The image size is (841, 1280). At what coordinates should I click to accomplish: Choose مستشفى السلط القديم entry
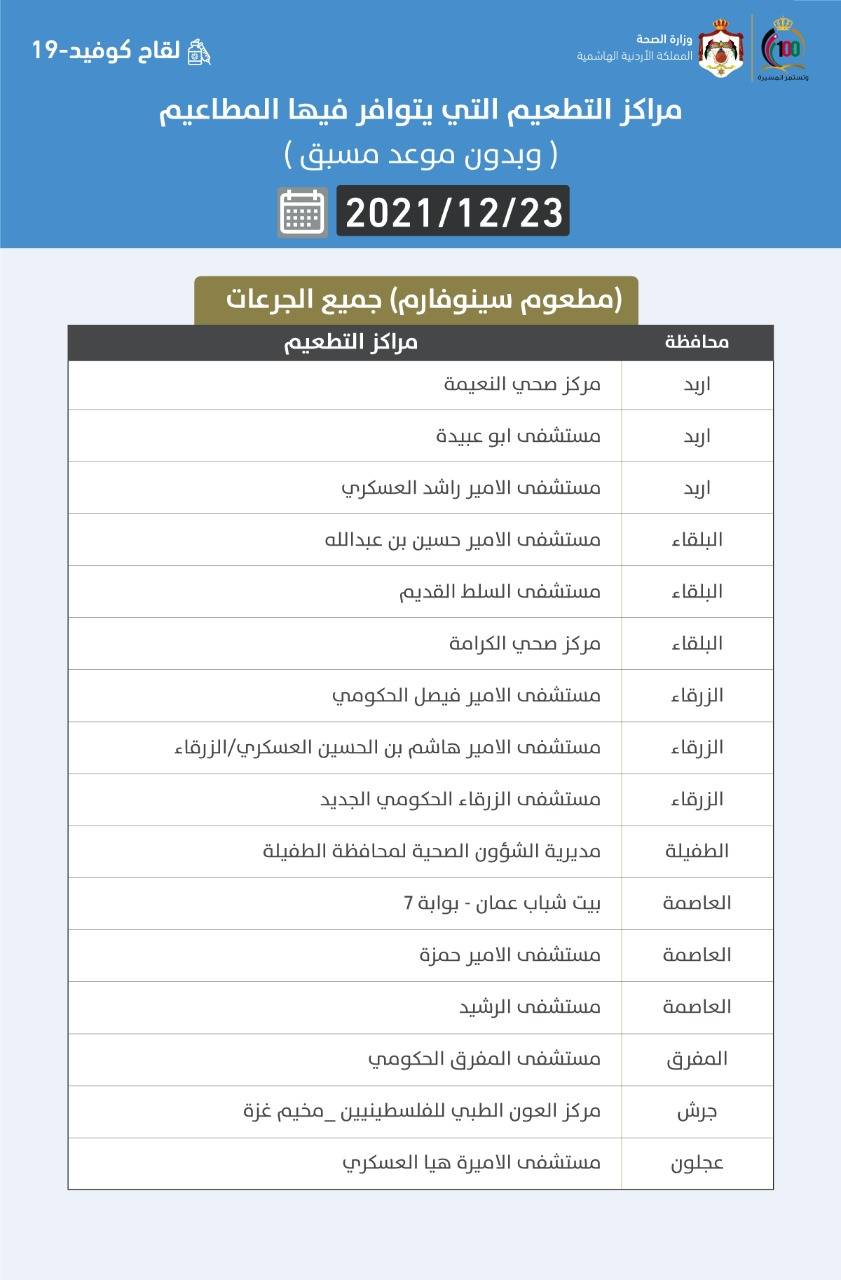coord(499,591)
